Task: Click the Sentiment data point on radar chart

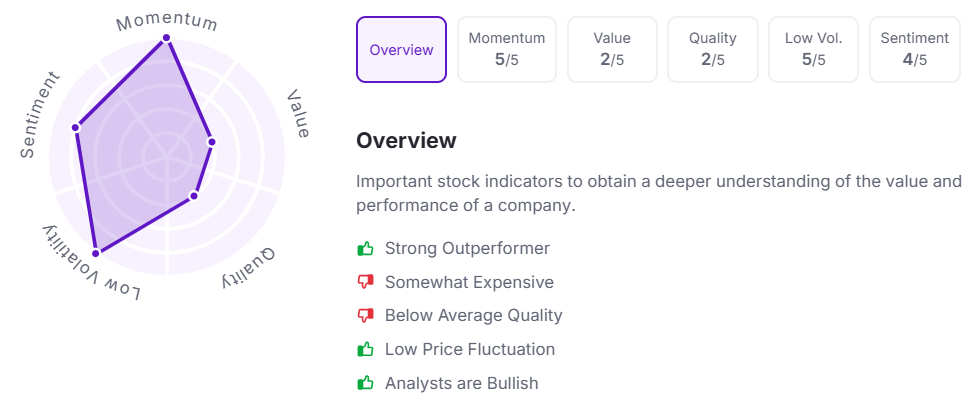Action: pyautogui.click(x=76, y=128)
